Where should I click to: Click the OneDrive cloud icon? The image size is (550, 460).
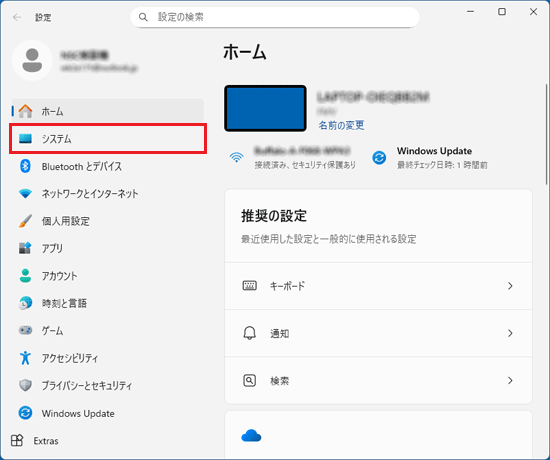tap(251, 436)
